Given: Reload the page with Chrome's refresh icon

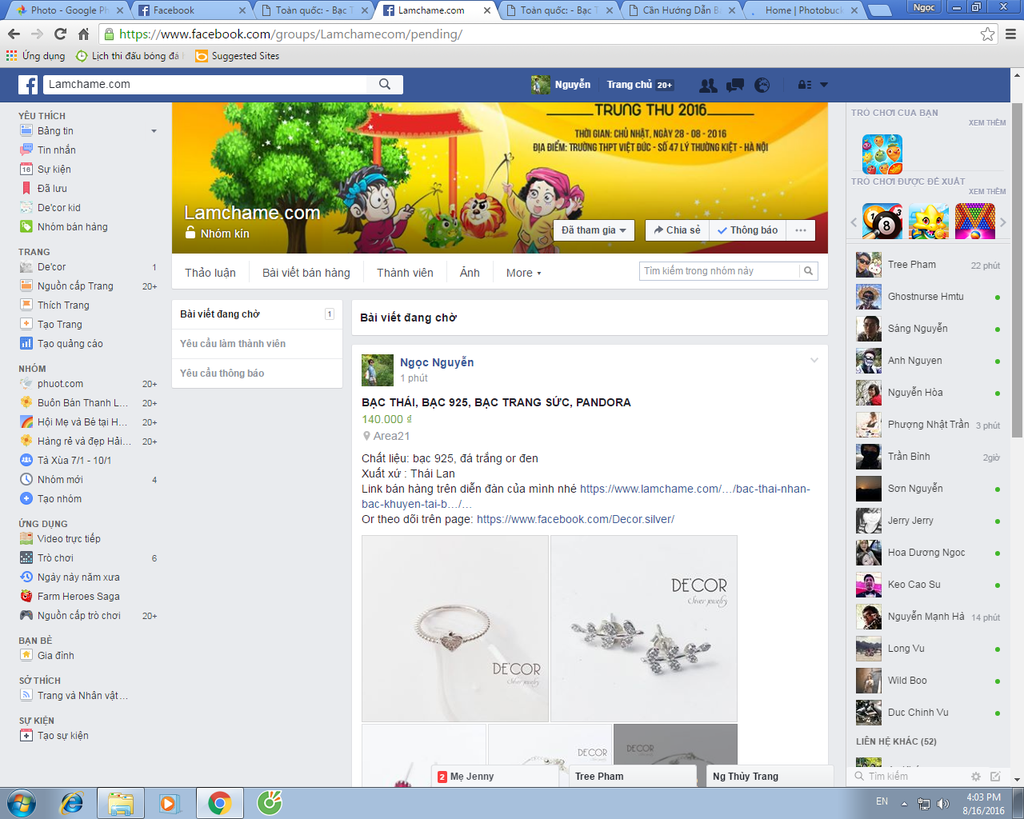Looking at the screenshot, I should pos(60,34).
